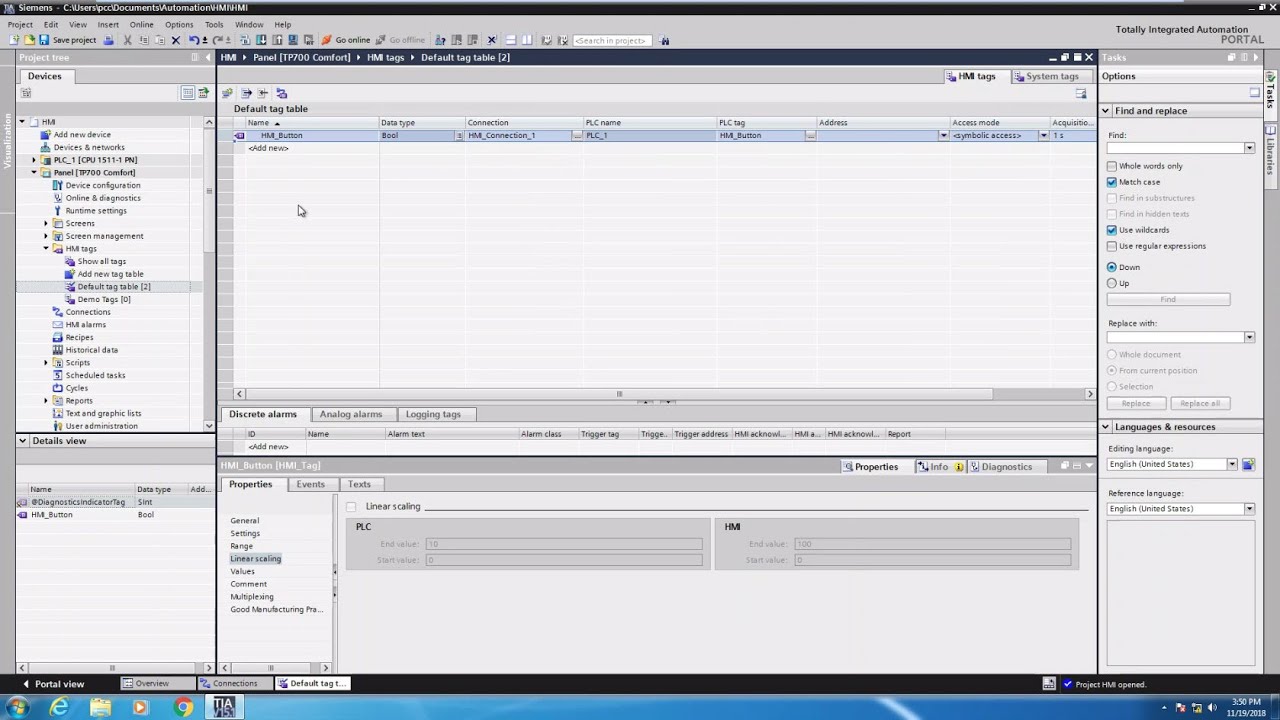1280x720 pixels.
Task: Click the Go online toolbar button
Action: pyautogui.click(x=345, y=40)
